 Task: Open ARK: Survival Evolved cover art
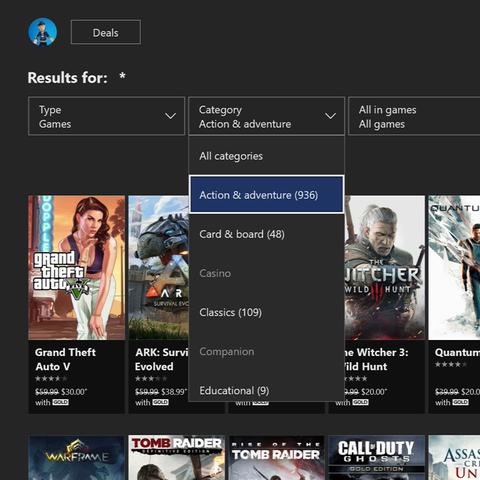point(159,268)
